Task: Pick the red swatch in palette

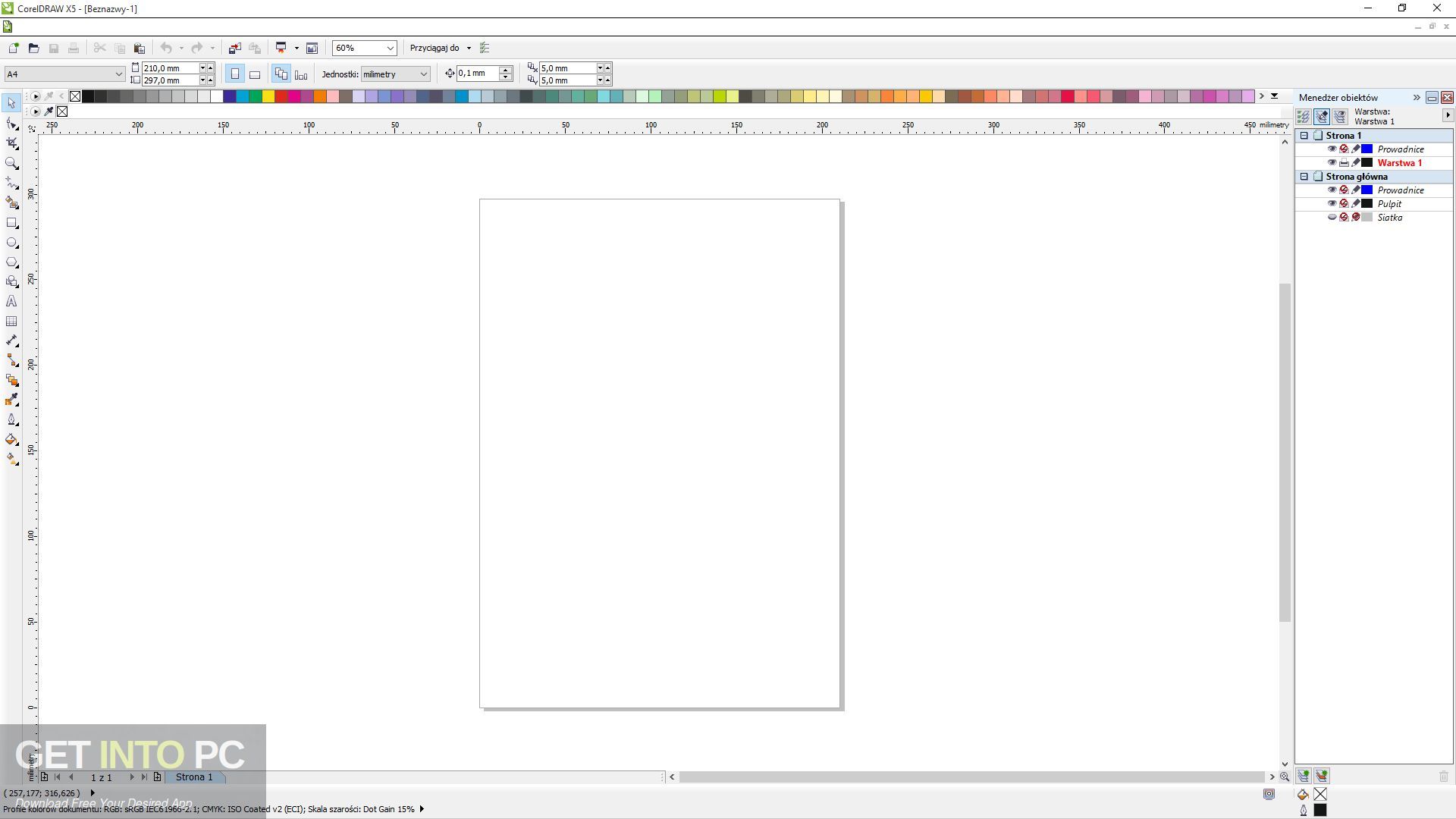Action: (x=281, y=96)
